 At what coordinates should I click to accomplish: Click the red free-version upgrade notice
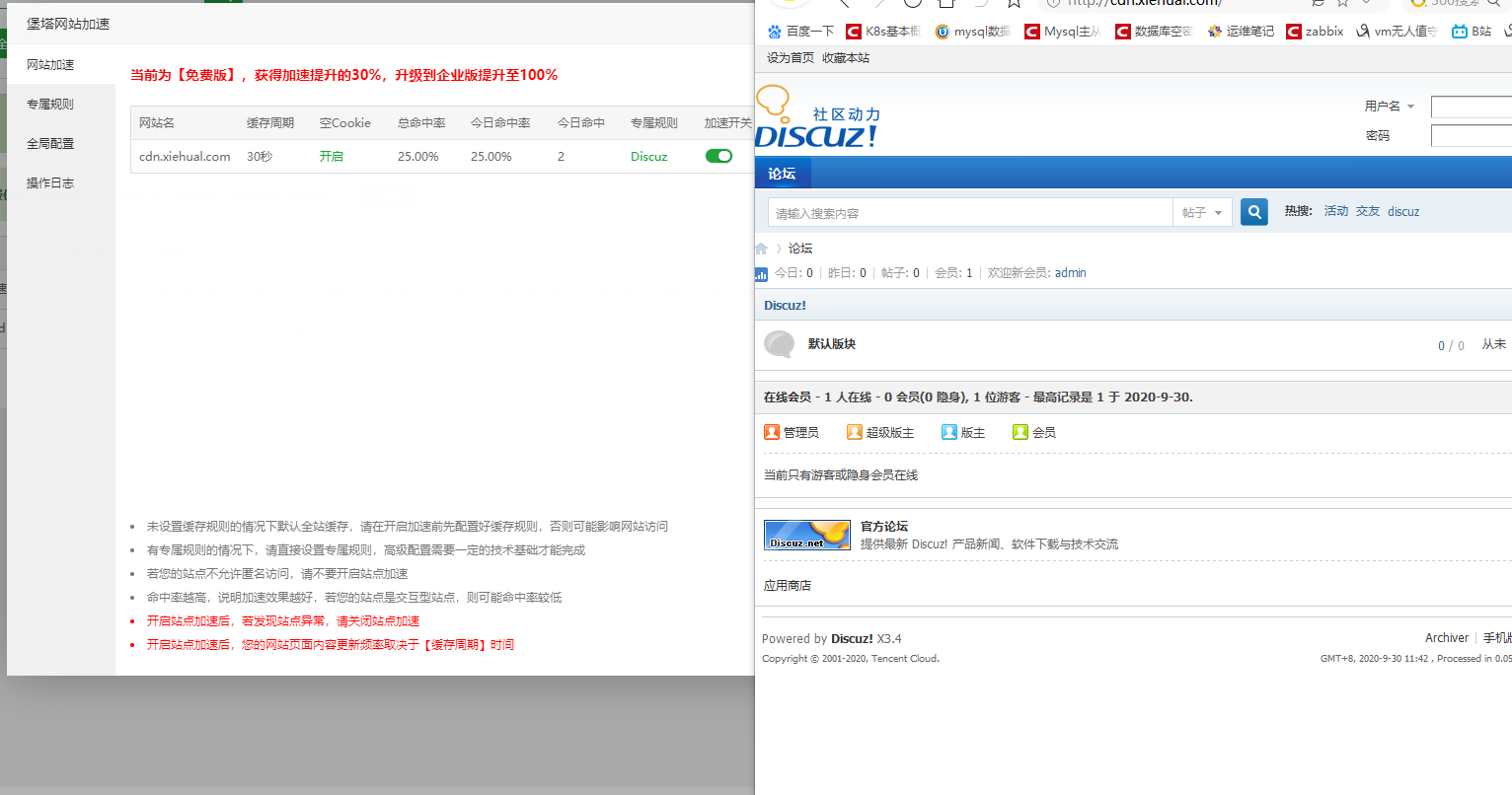click(x=343, y=75)
